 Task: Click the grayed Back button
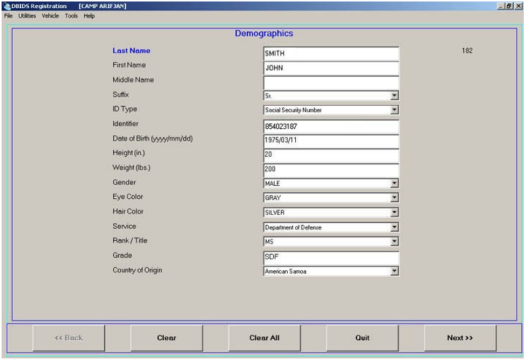pyautogui.click(x=69, y=338)
